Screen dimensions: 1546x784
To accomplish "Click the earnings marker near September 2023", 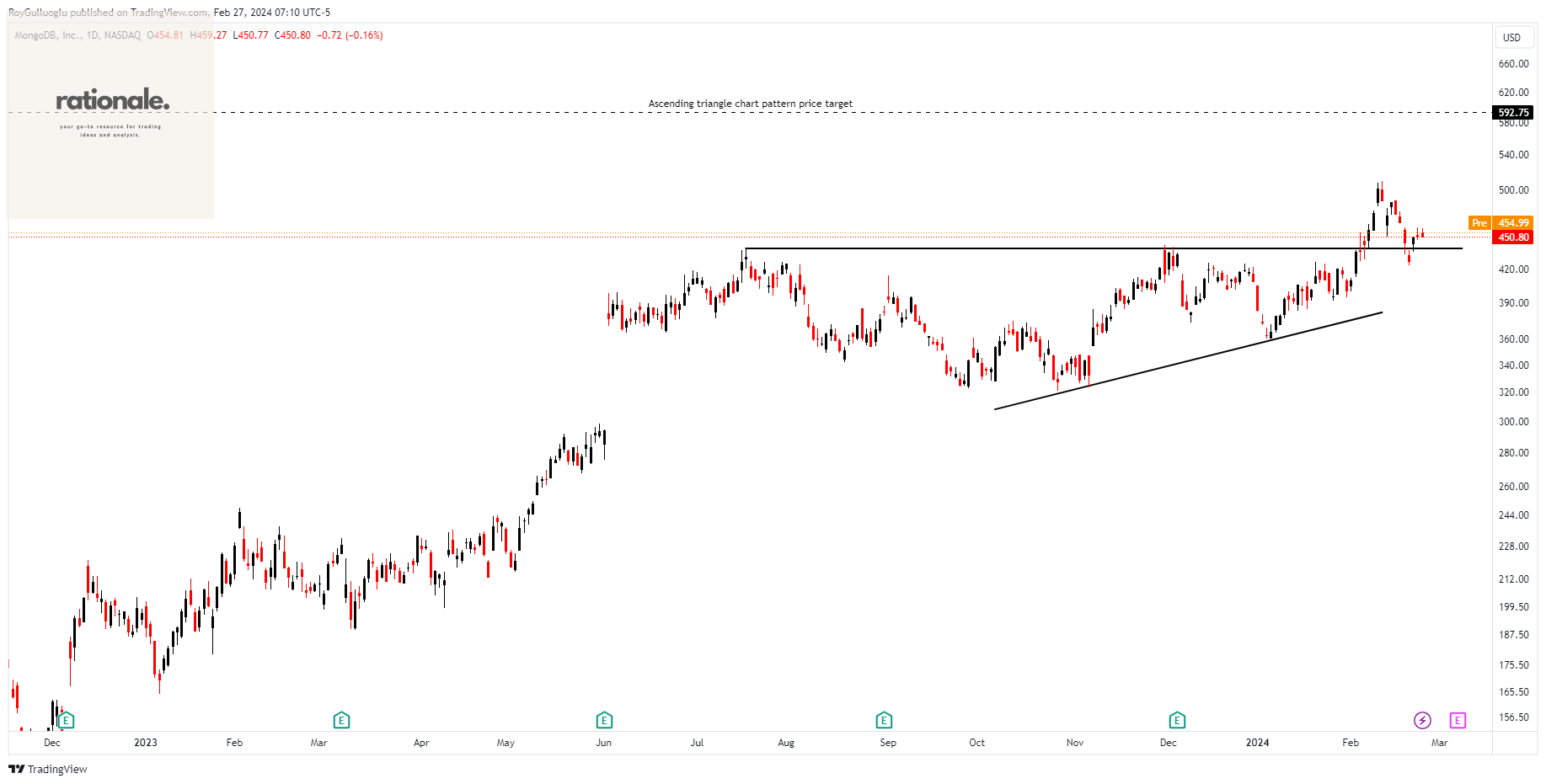I will 884,721.
